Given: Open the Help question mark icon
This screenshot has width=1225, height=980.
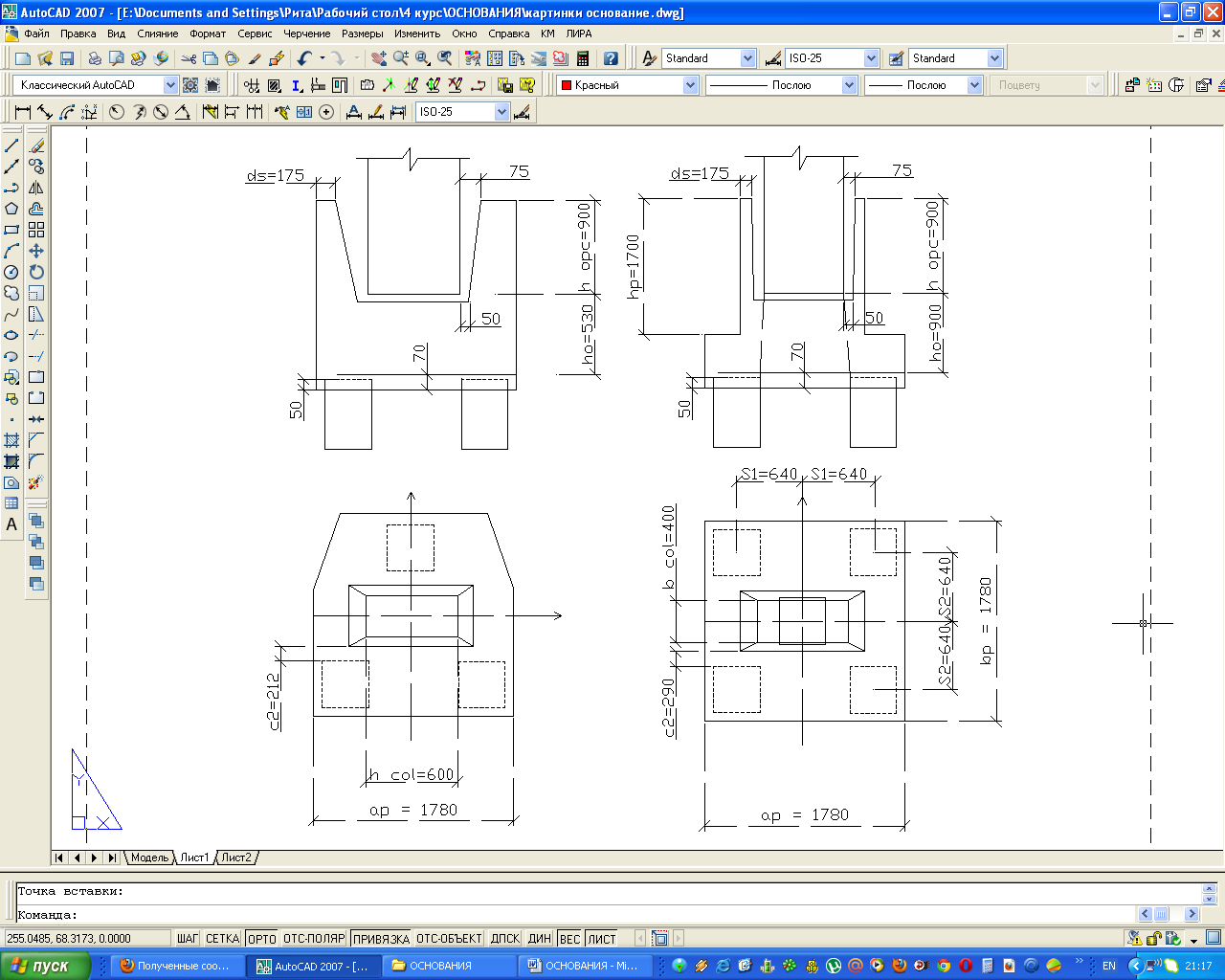Looking at the screenshot, I should (x=611, y=58).
